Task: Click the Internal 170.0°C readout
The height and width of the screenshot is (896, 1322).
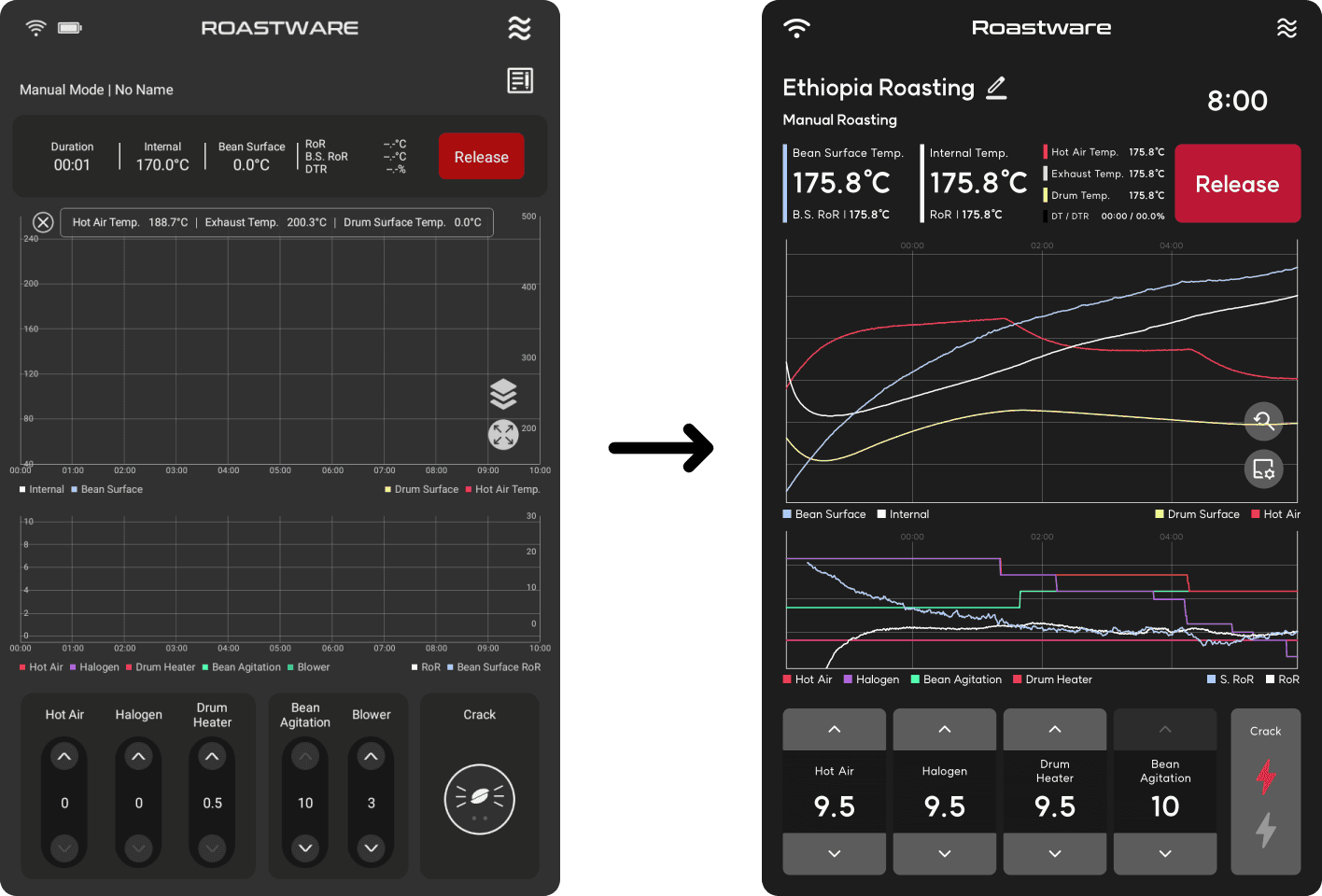Action: (x=162, y=157)
